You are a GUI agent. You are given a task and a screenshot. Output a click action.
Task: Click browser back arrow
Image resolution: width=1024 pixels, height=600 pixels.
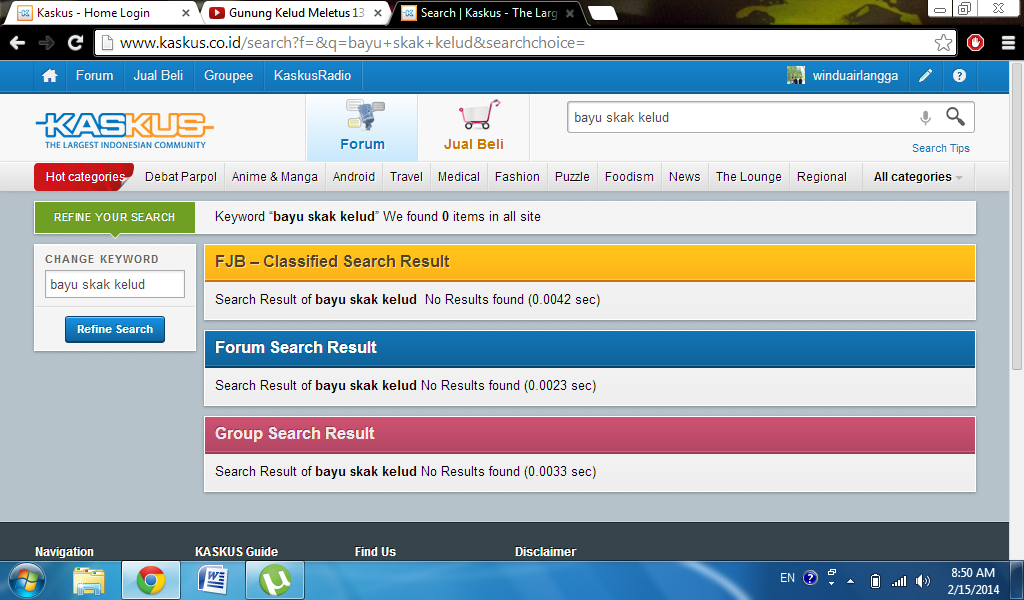(18, 43)
